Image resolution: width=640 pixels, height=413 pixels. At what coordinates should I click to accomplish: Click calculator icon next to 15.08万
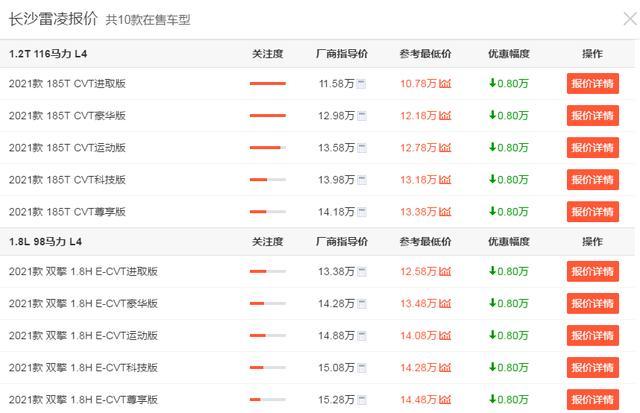(x=361, y=367)
